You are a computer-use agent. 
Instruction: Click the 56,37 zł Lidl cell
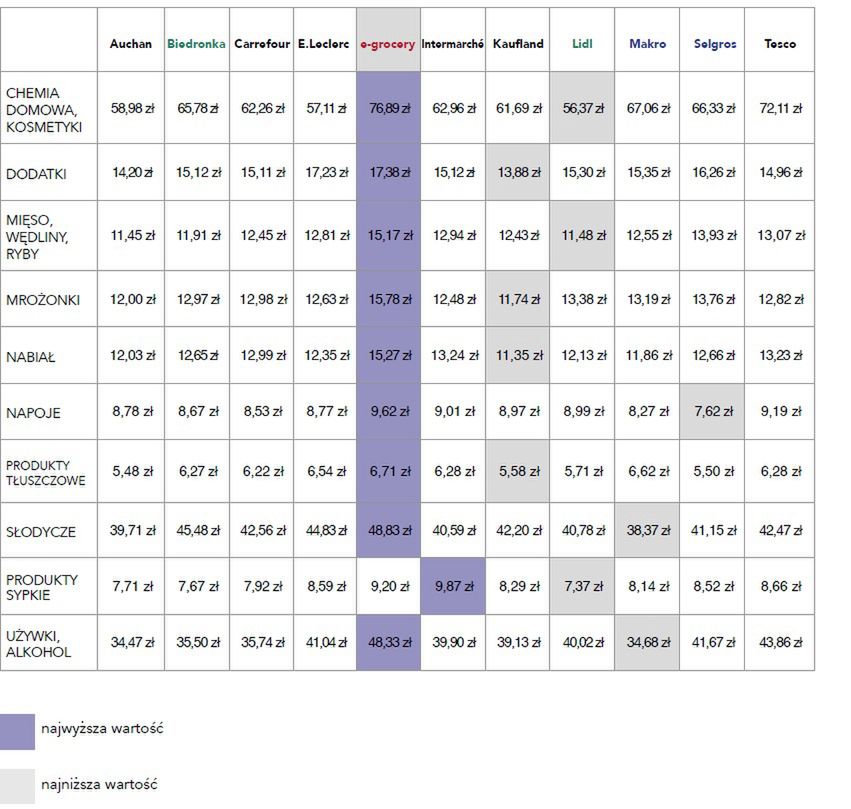(x=582, y=108)
